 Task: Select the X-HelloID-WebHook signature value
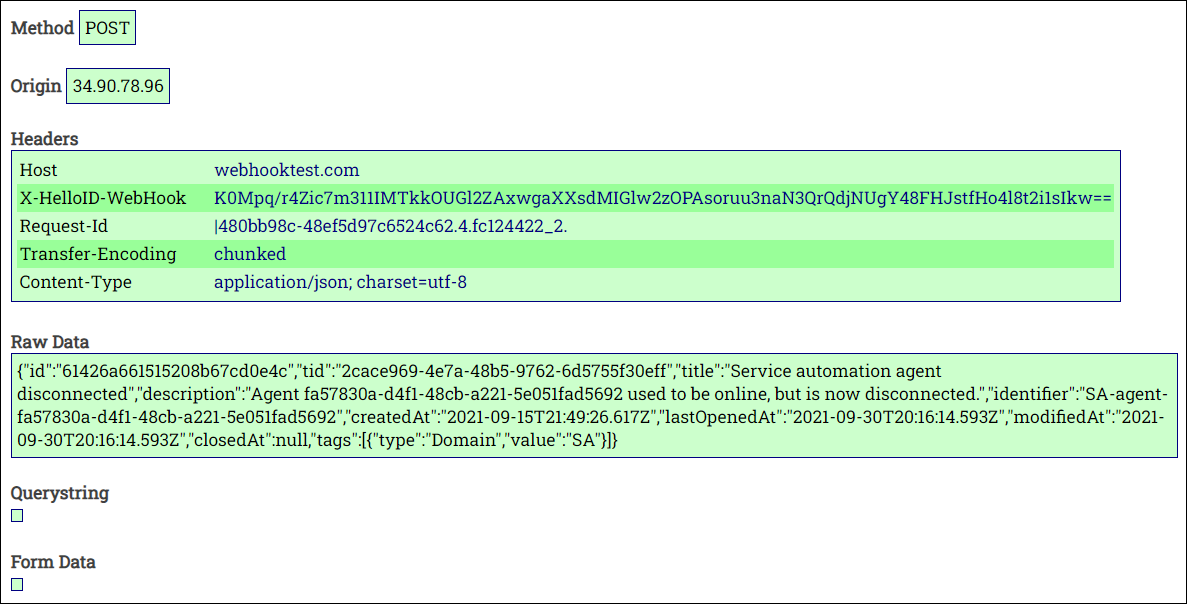click(663, 198)
